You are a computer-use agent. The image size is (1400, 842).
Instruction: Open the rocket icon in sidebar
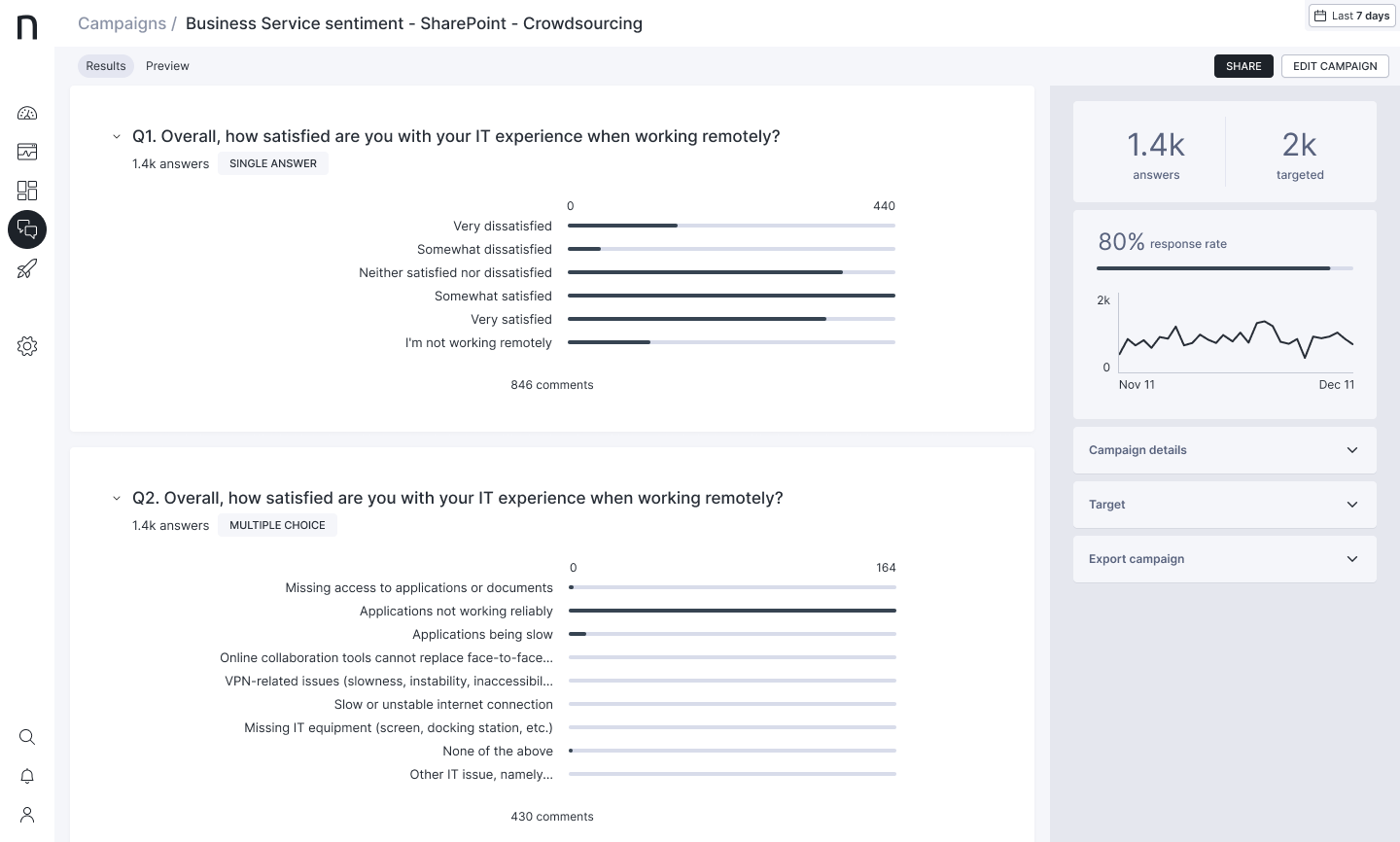coord(27,268)
